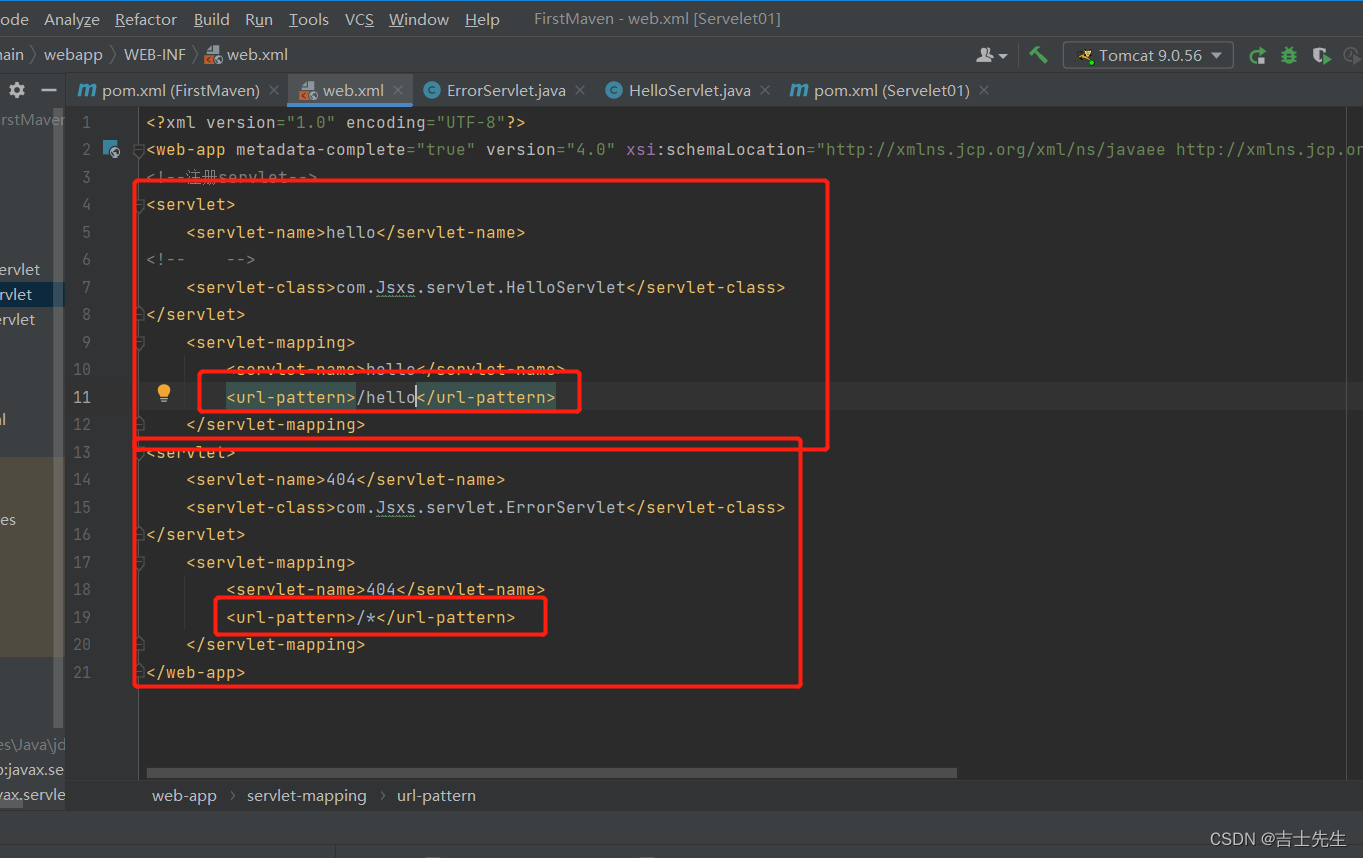This screenshot has width=1363, height=858.
Task: Switch to the pom.xml (FirstMaven) tab
Action: (180, 90)
